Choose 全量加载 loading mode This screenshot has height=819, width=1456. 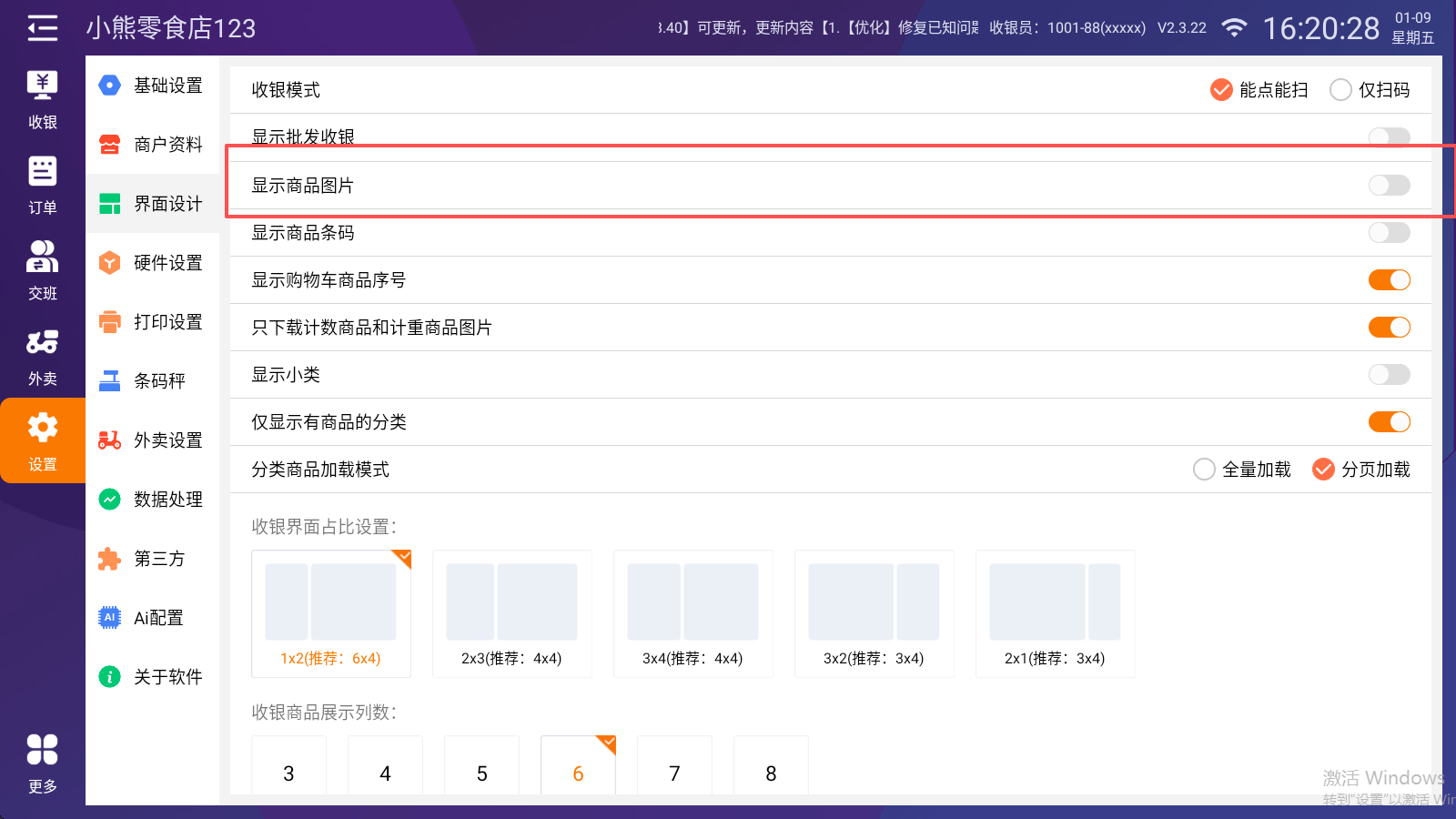point(1204,470)
